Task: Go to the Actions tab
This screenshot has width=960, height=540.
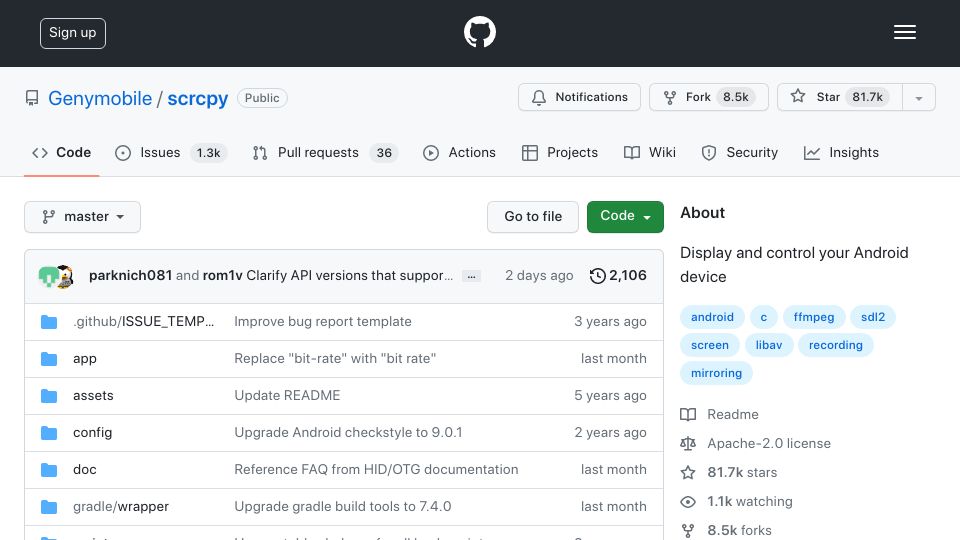Action: [459, 152]
